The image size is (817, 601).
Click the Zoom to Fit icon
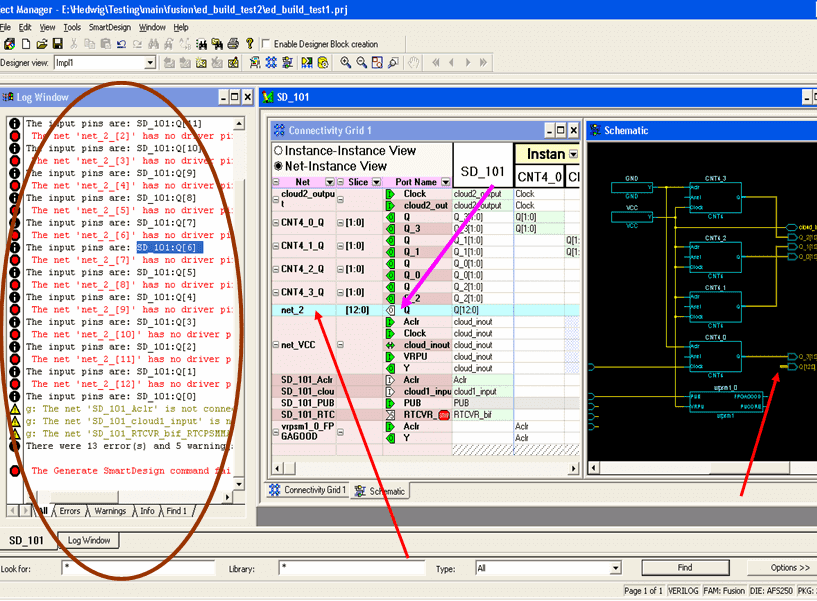click(x=377, y=63)
